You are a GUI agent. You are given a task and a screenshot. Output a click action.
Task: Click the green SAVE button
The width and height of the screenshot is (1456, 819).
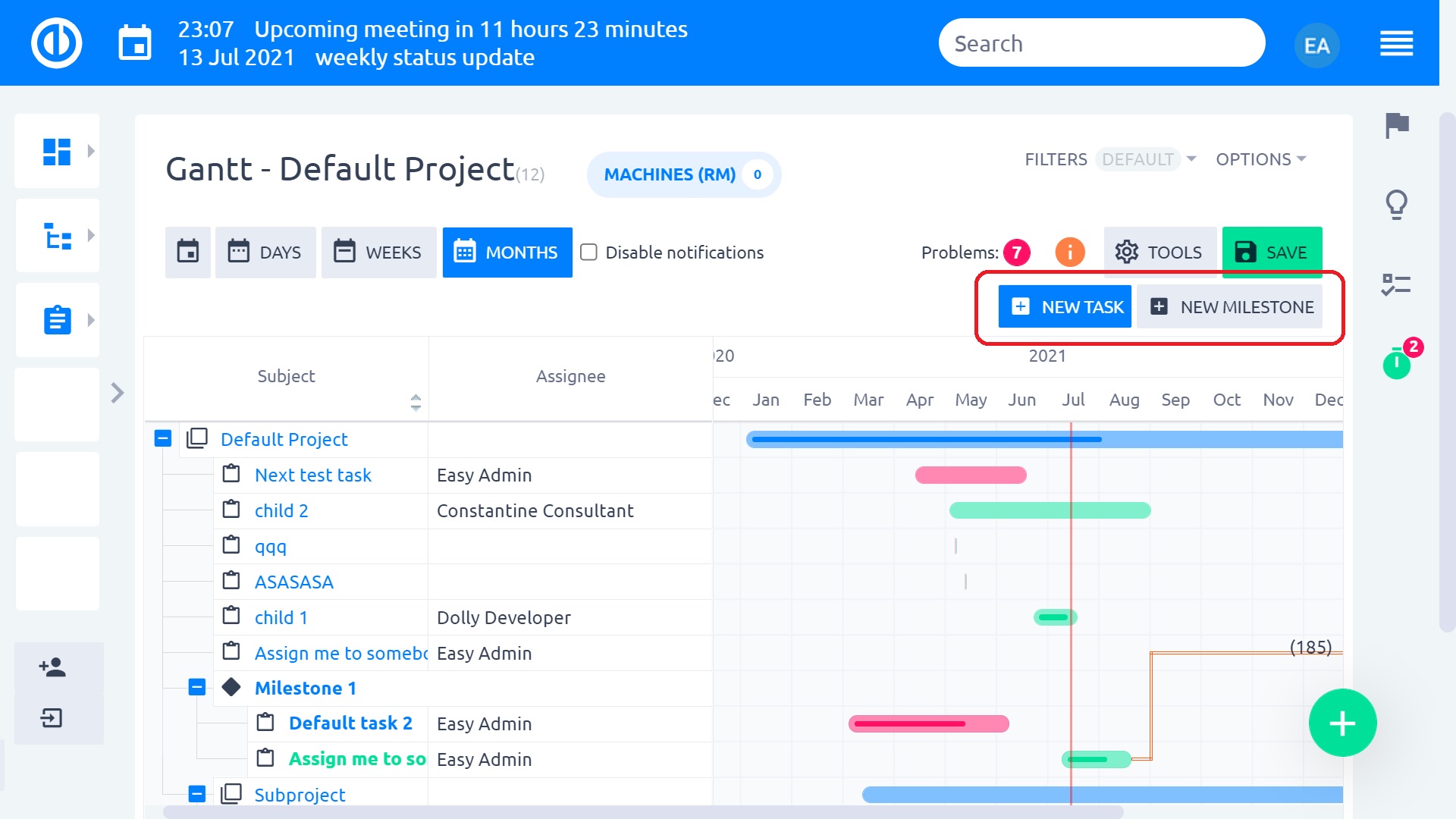coord(1271,252)
